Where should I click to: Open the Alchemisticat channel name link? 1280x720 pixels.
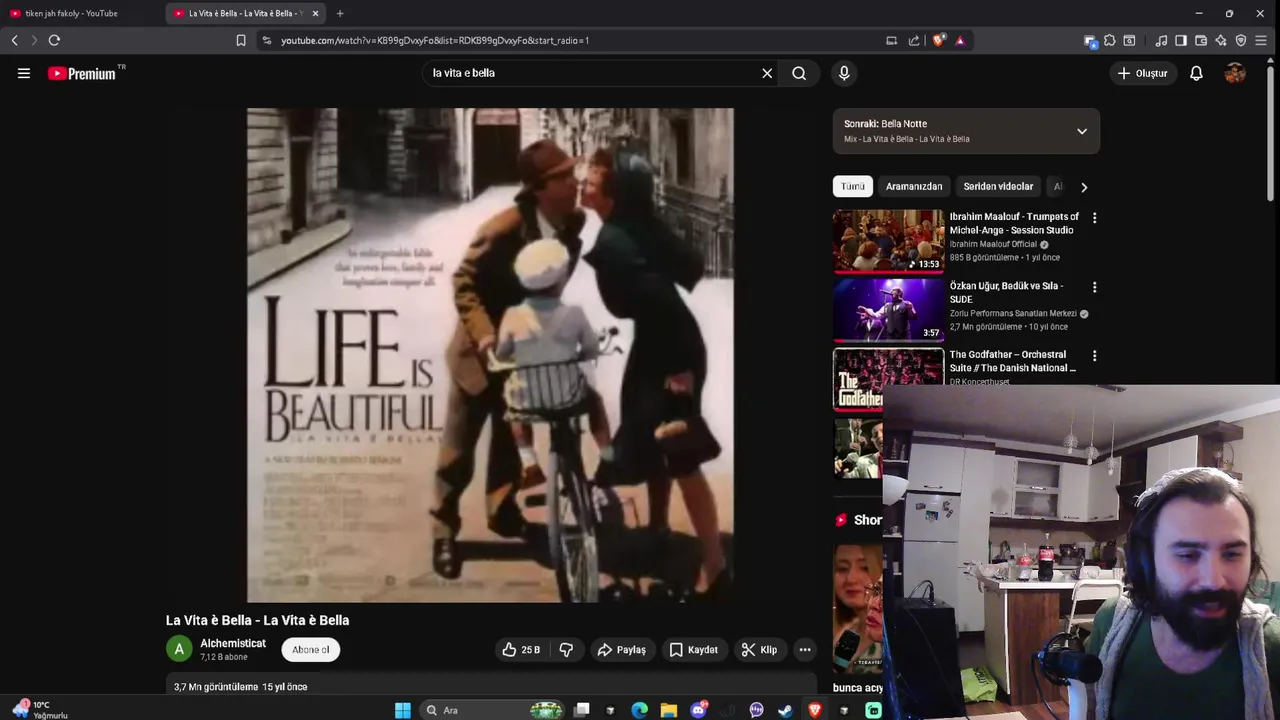tap(233, 644)
